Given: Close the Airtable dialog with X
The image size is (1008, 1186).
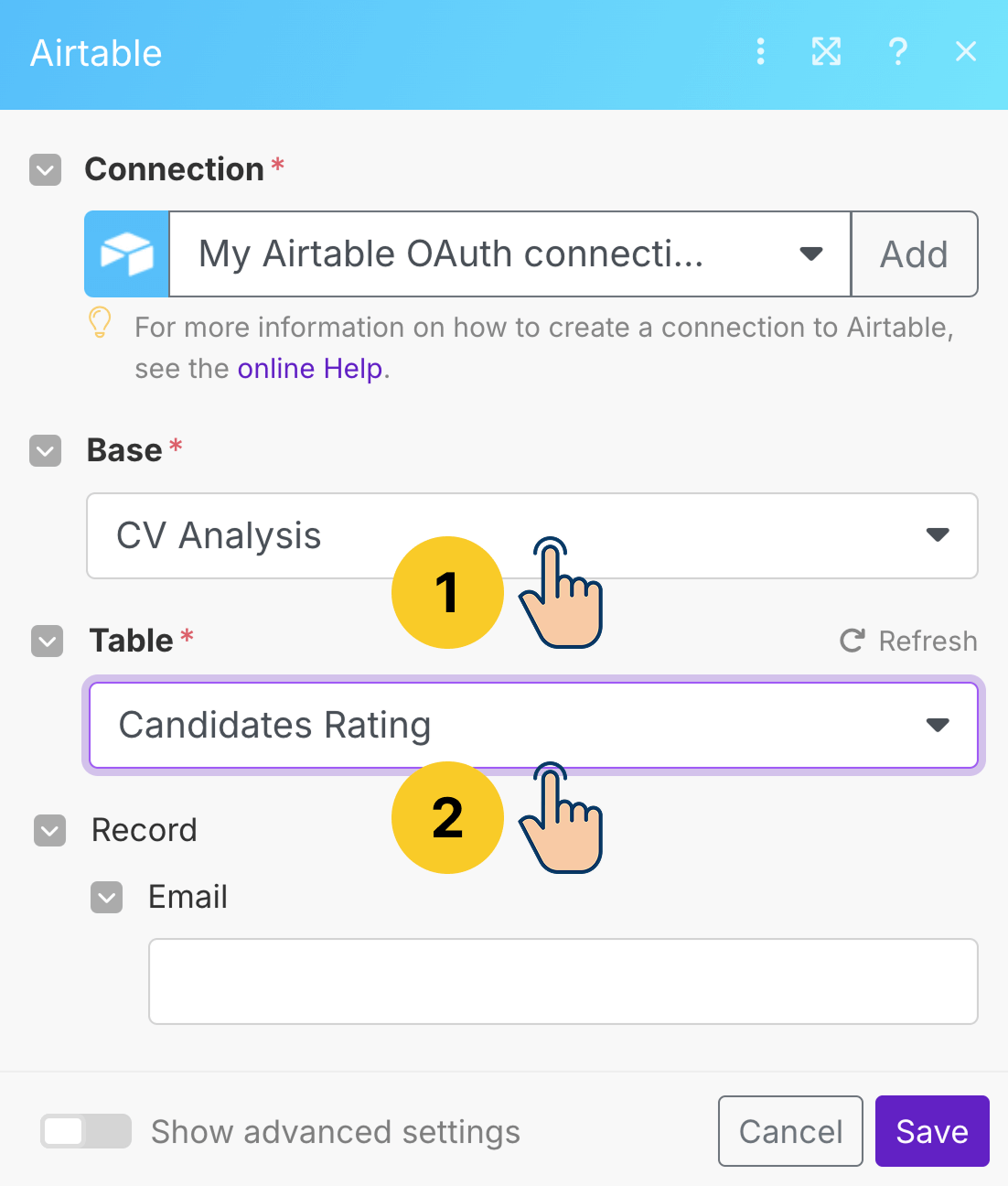Looking at the screenshot, I should point(965,52).
